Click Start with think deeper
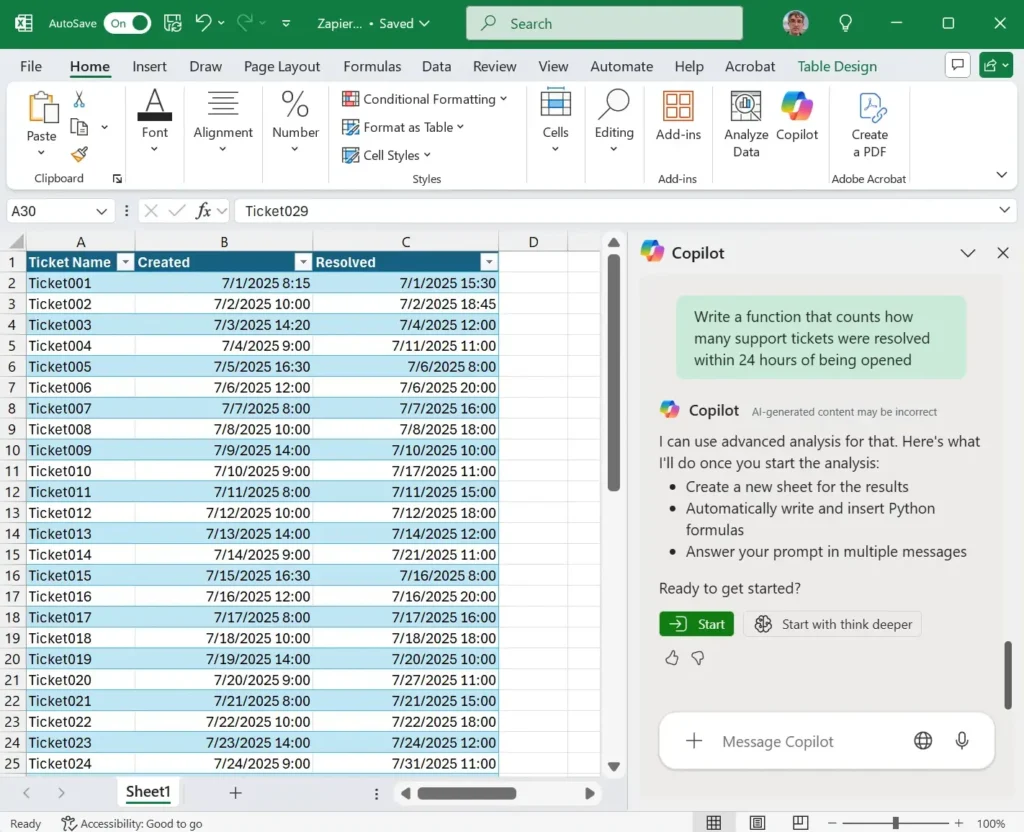Screen dimensions: 1024x832 (x=833, y=623)
